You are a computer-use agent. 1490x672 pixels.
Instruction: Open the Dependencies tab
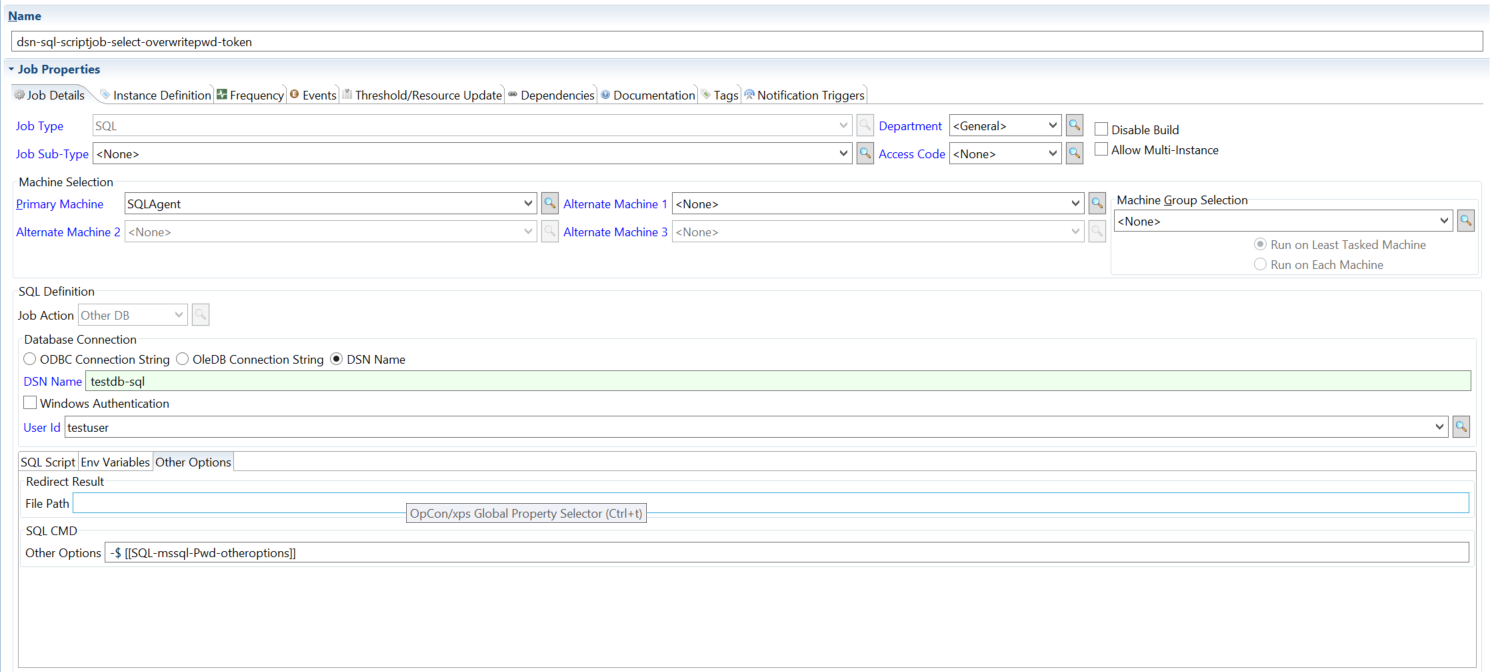click(x=551, y=95)
